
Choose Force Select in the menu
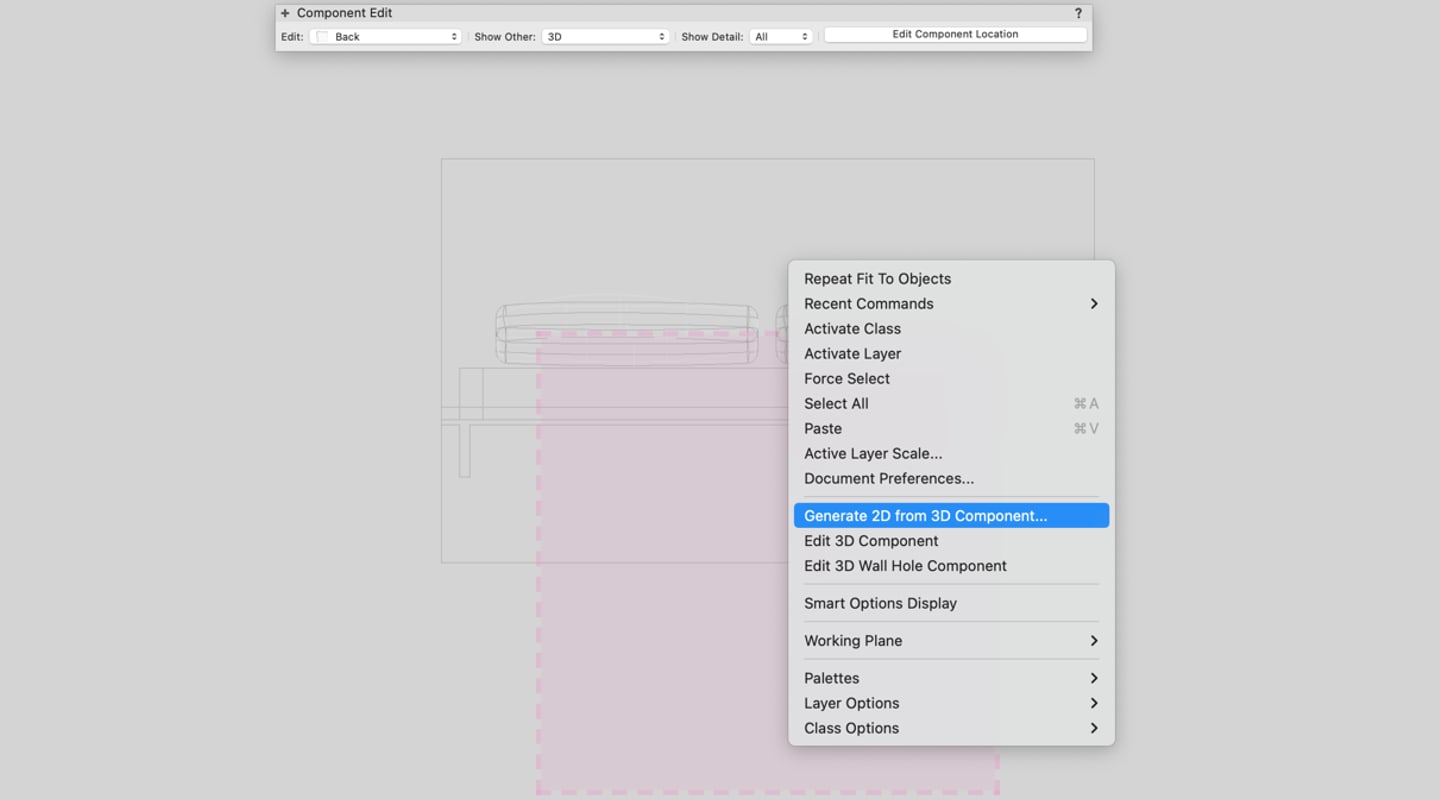coord(951,379)
